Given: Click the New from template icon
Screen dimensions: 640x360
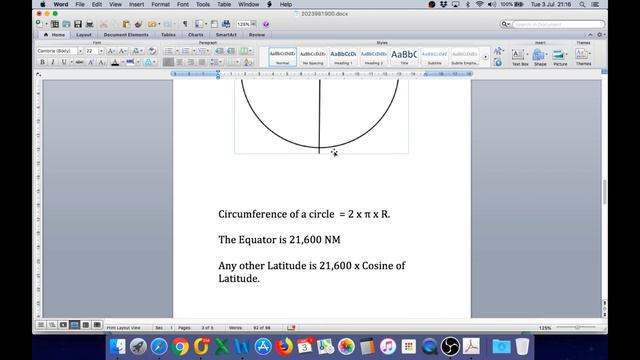Looking at the screenshot, I should pyautogui.click(x=55, y=24).
